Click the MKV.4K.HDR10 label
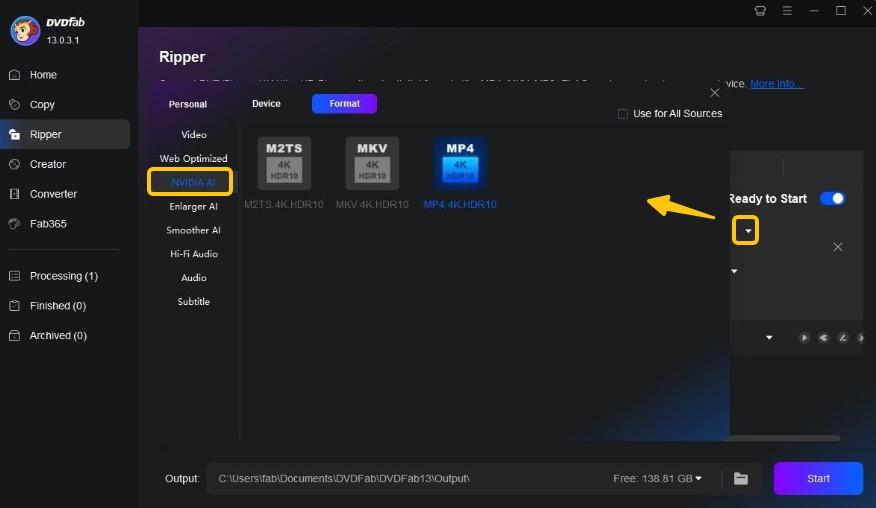This screenshot has height=508, width=876. click(372, 205)
